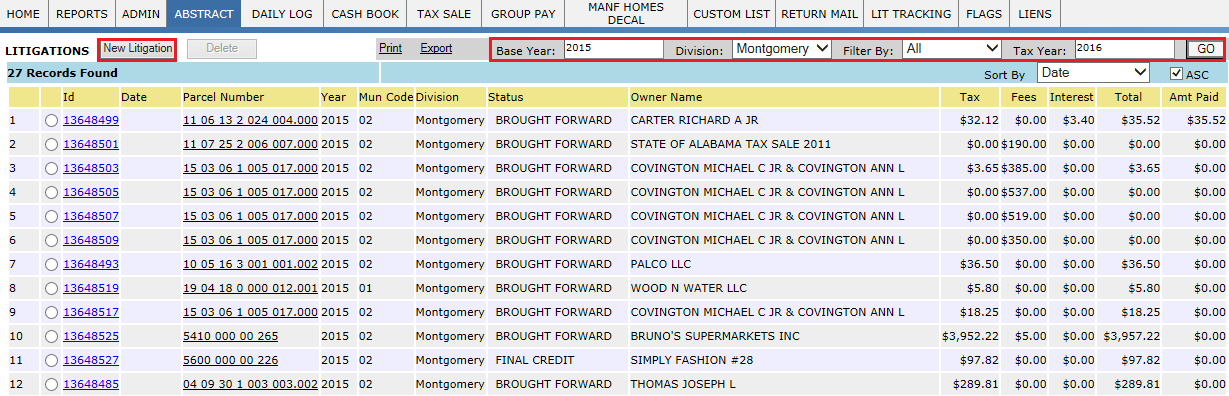
Task: Click the Base Year input field
Action: click(x=613, y=48)
